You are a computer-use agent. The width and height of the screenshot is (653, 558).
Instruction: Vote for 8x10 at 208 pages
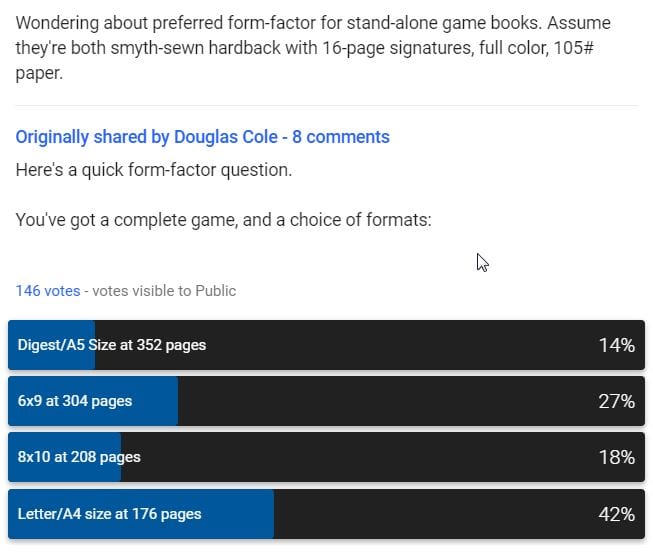pos(326,457)
